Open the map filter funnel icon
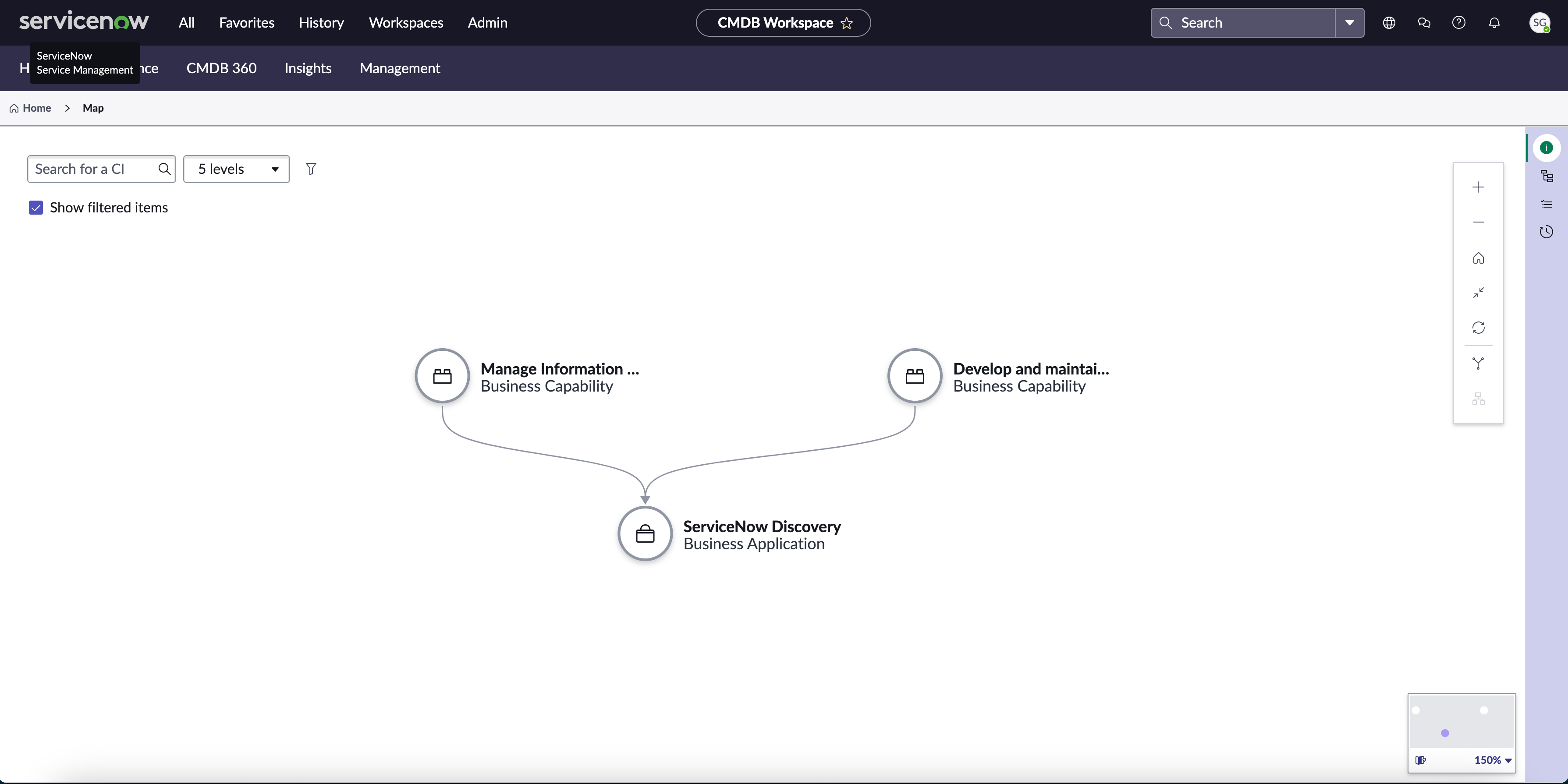Viewport: 1568px width, 784px height. tap(311, 169)
